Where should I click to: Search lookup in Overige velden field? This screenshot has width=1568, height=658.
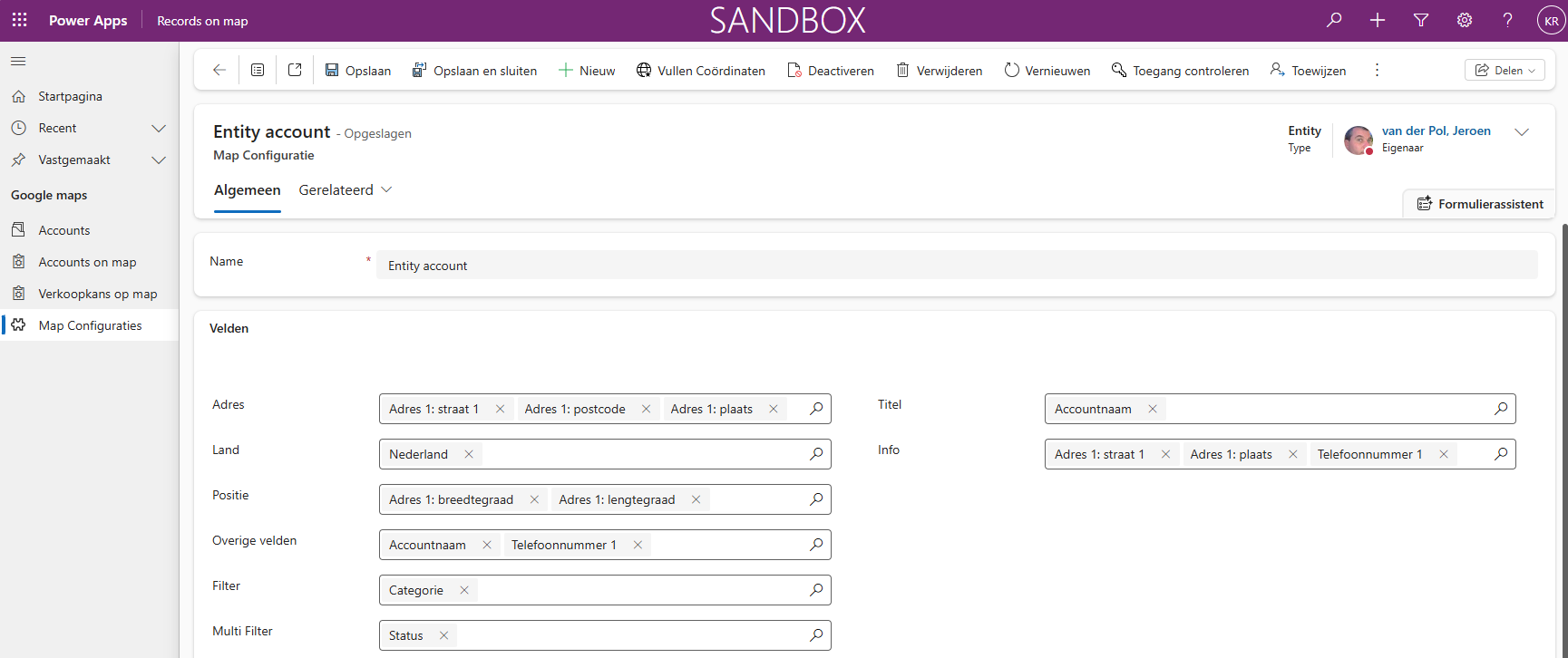pyautogui.click(x=816, y=545)
